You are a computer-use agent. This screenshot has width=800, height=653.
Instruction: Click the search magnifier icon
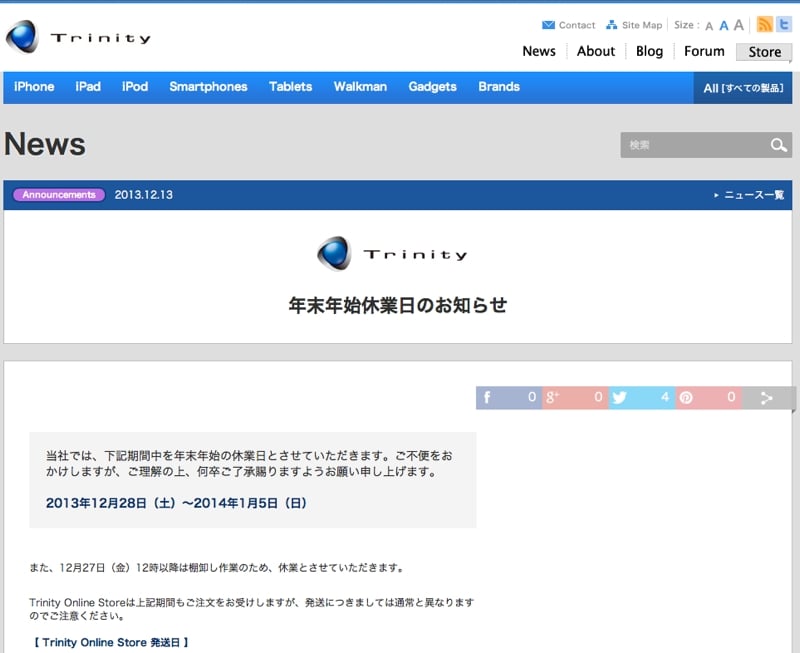(779, 146)
